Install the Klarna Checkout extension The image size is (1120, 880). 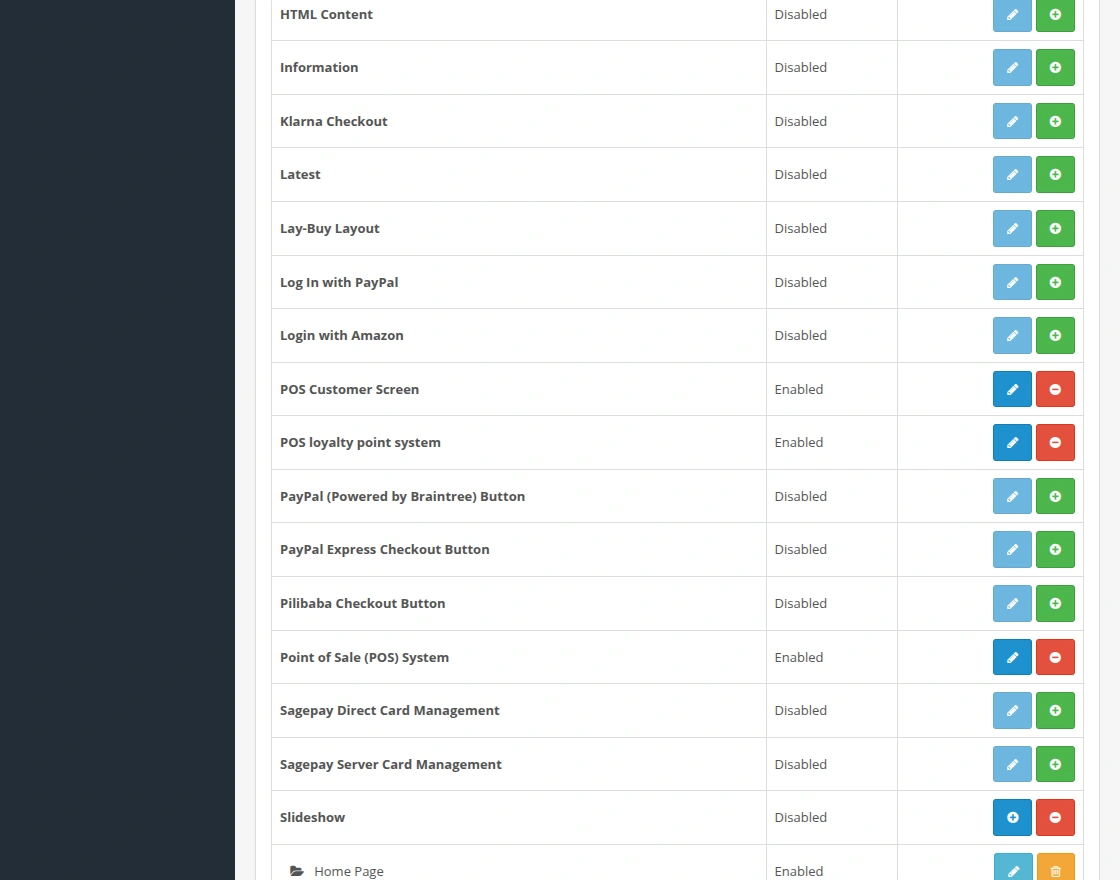click(x=1055, y=121)
